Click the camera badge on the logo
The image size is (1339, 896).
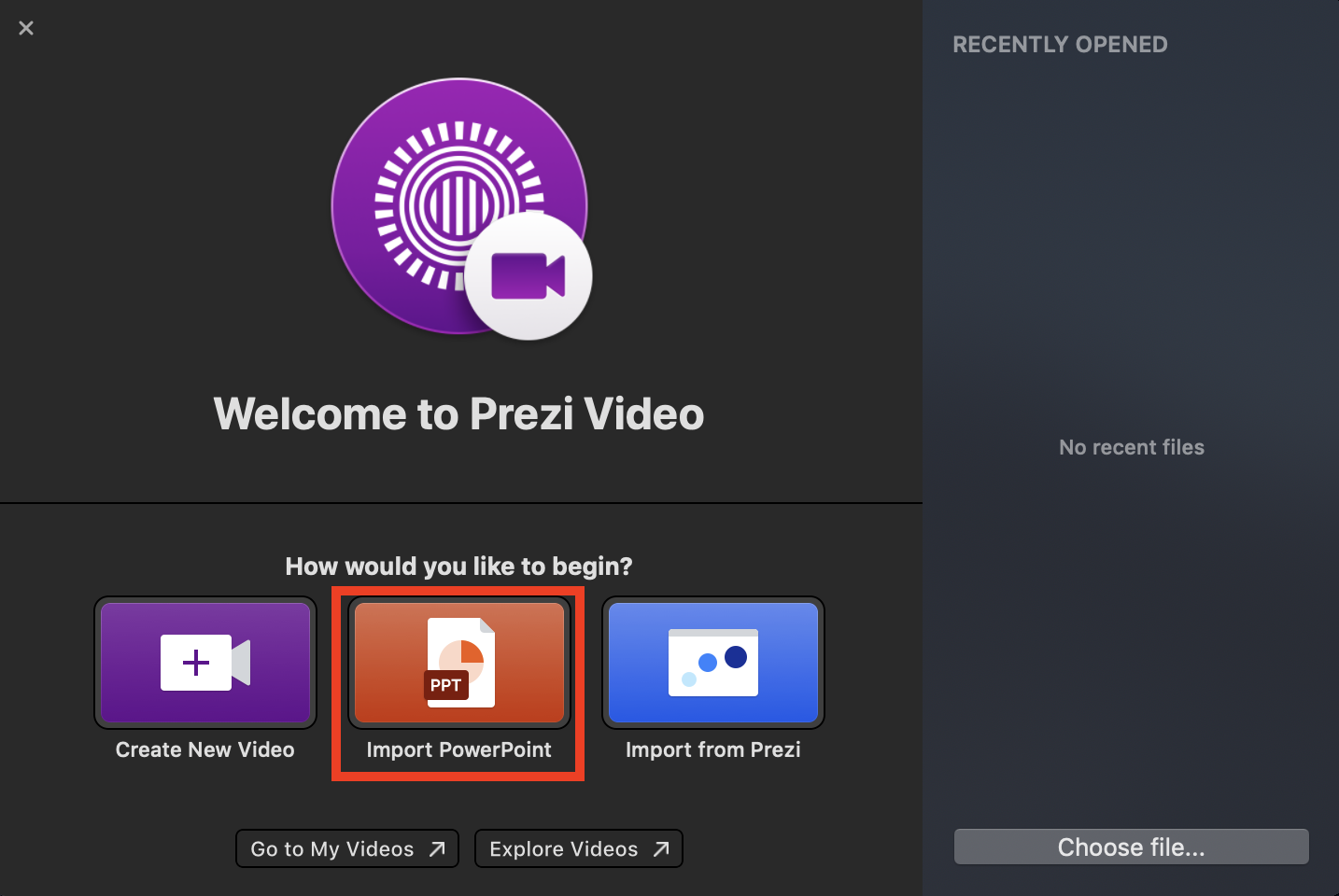529,276
